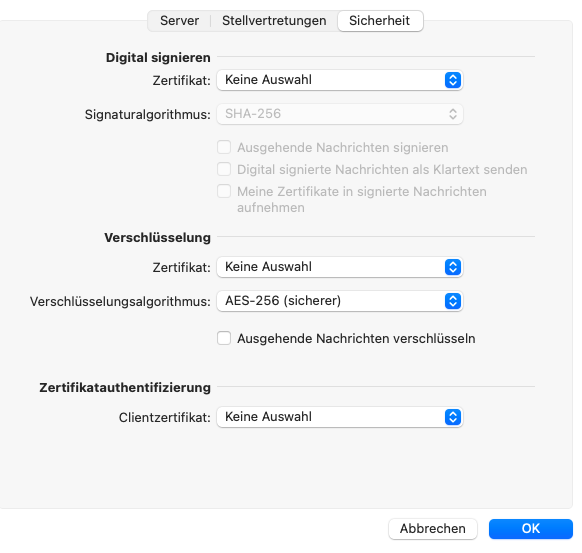Viewport: 582px width, 553px height.
Task: Check Meine Zertifikate in signierte Nachrichten aufnehmen
Action: pyautogui.click(x=224, y=192)
